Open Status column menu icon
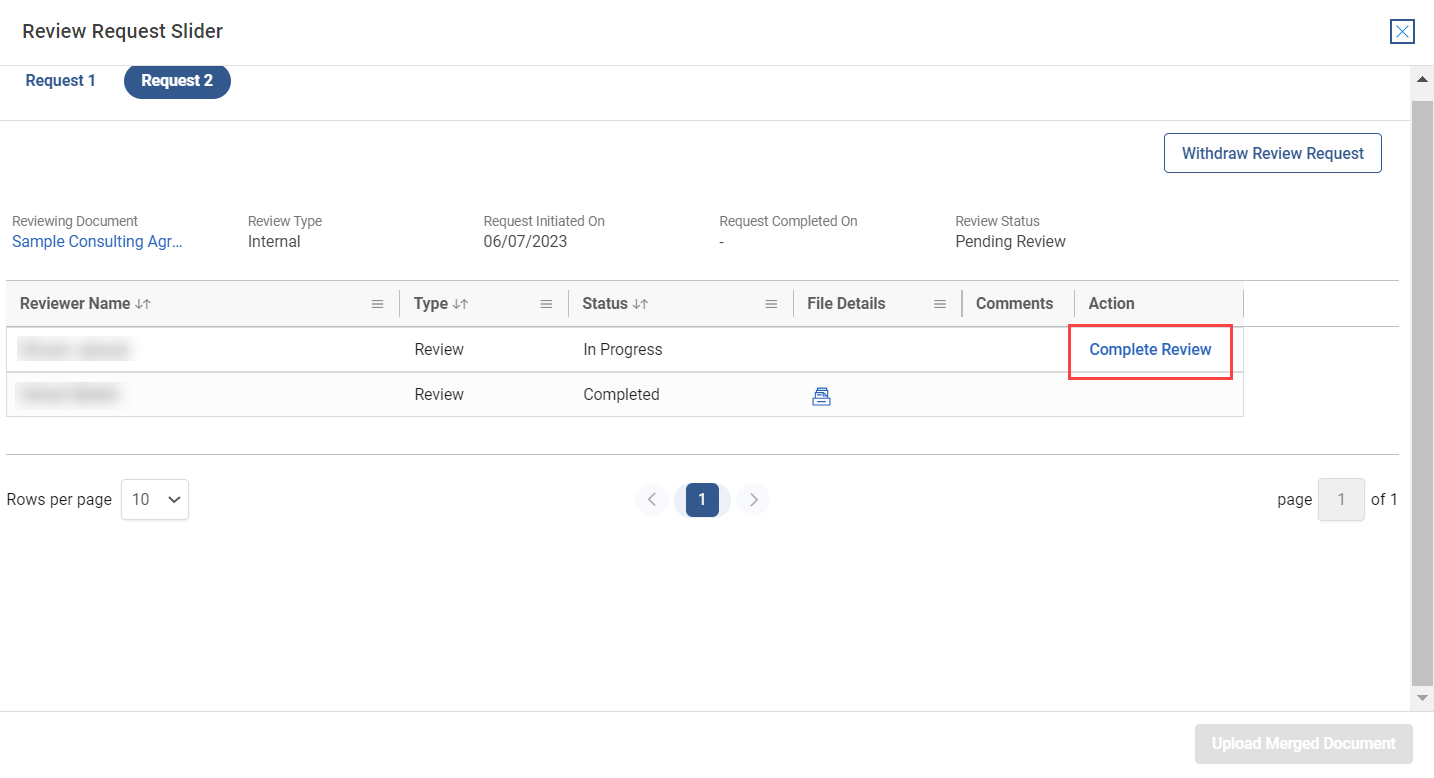Screen dimensions: 1434x778 771,304
